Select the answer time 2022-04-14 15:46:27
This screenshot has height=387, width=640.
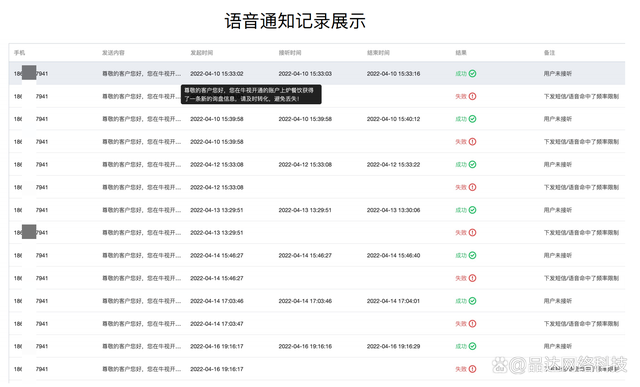(x=305, y=256)
